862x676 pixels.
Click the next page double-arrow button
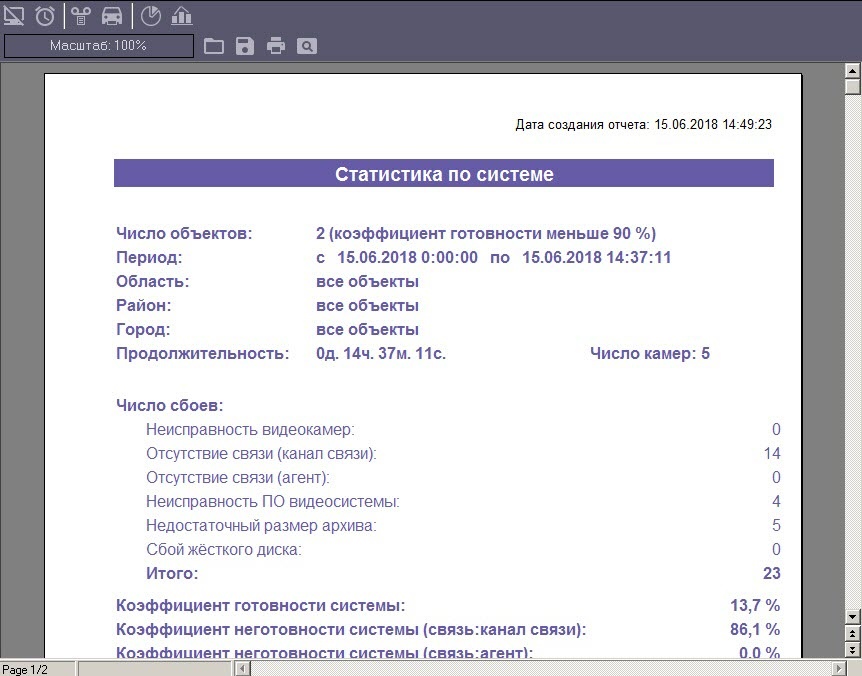point(853,650)
